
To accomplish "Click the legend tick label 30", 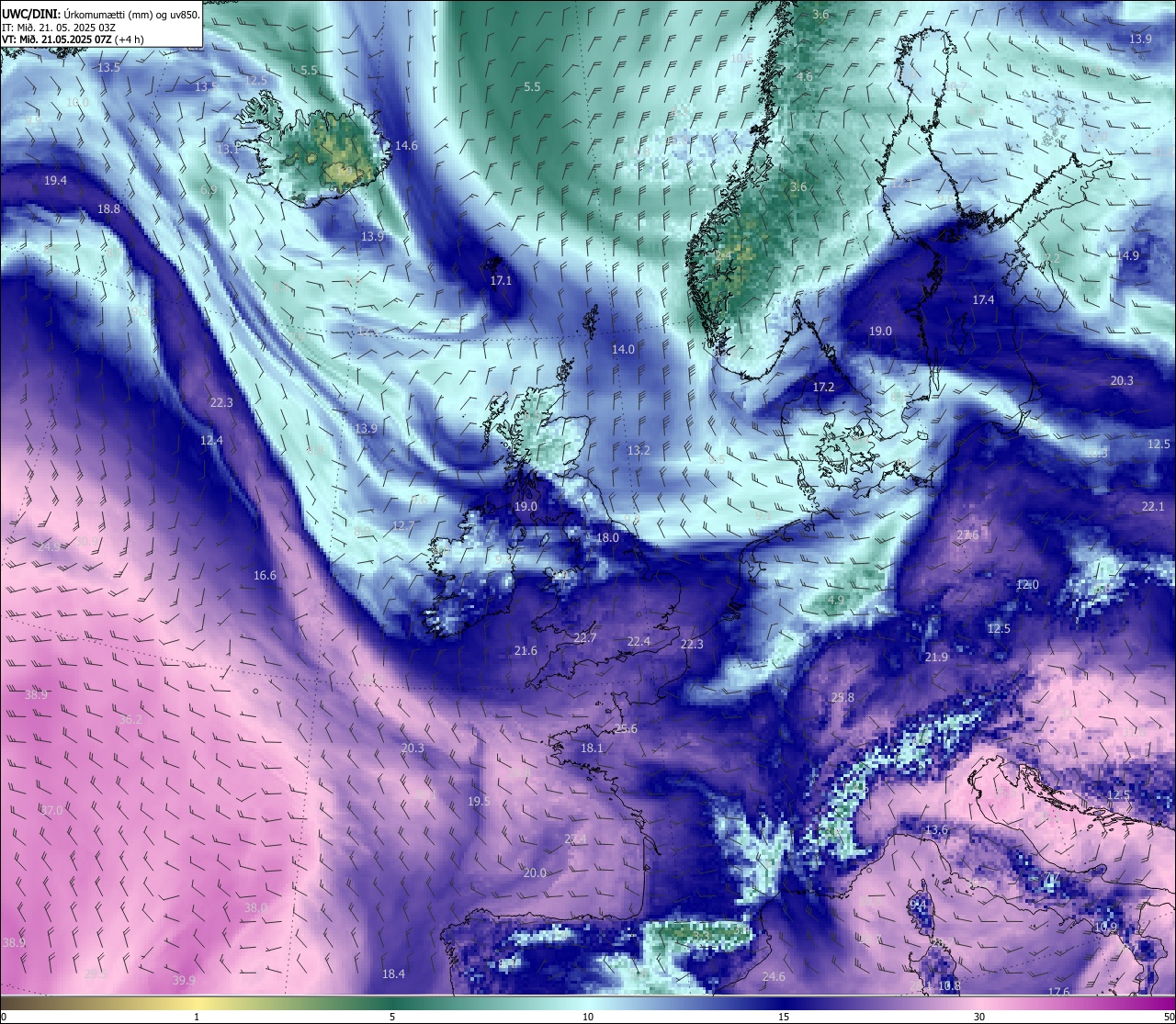I will [979, 1017].
